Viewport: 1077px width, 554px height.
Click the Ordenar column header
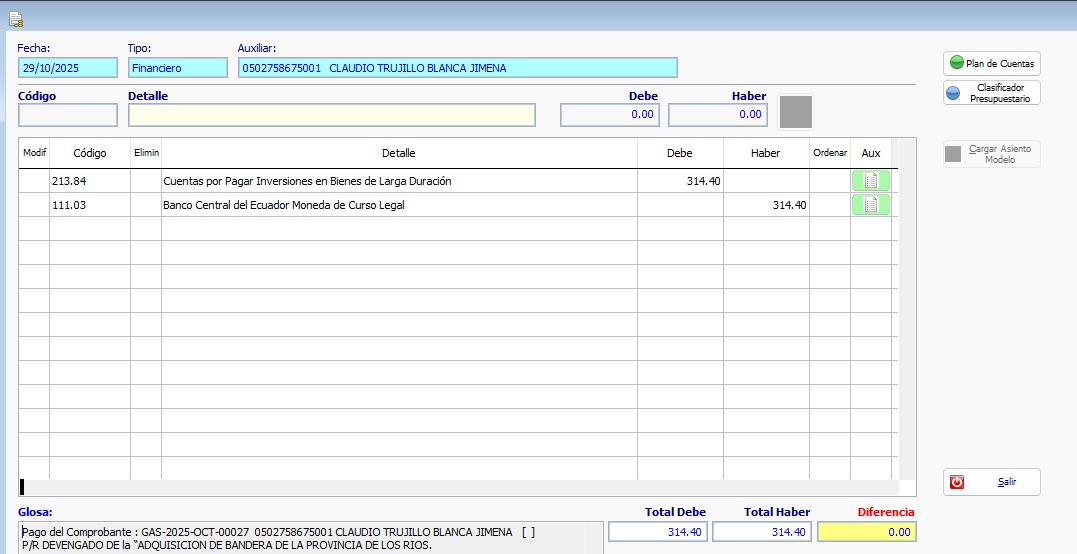[830, 153]
